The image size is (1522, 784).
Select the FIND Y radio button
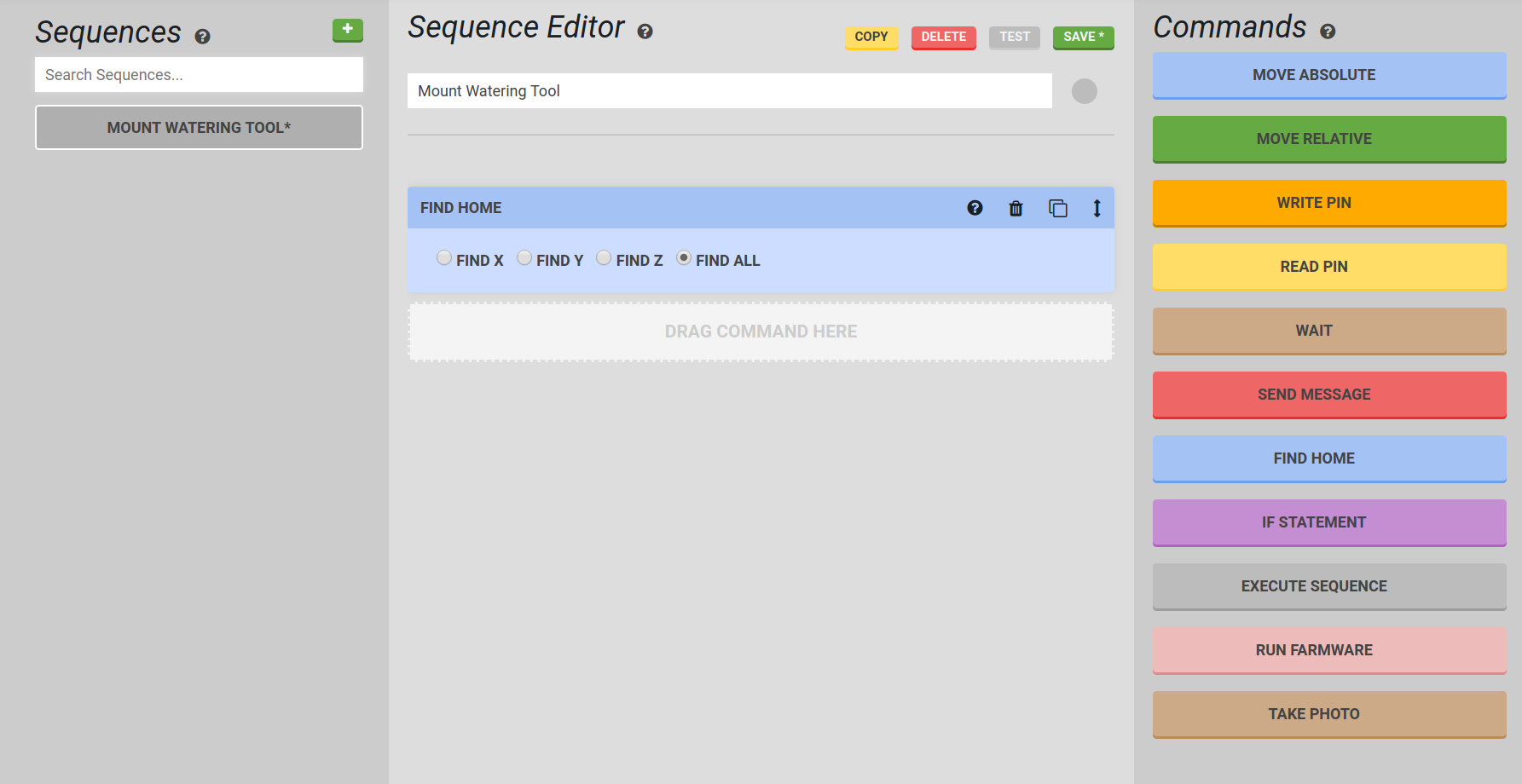tap(524, 257)
